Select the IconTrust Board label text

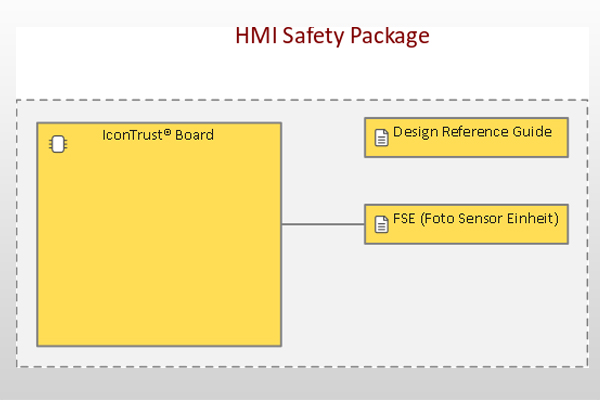(158, 135)
